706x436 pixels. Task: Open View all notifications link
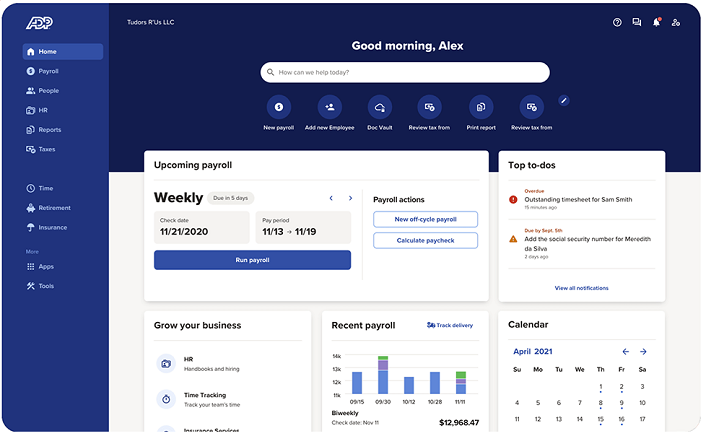pyautogui.click(x=581, y=288)
